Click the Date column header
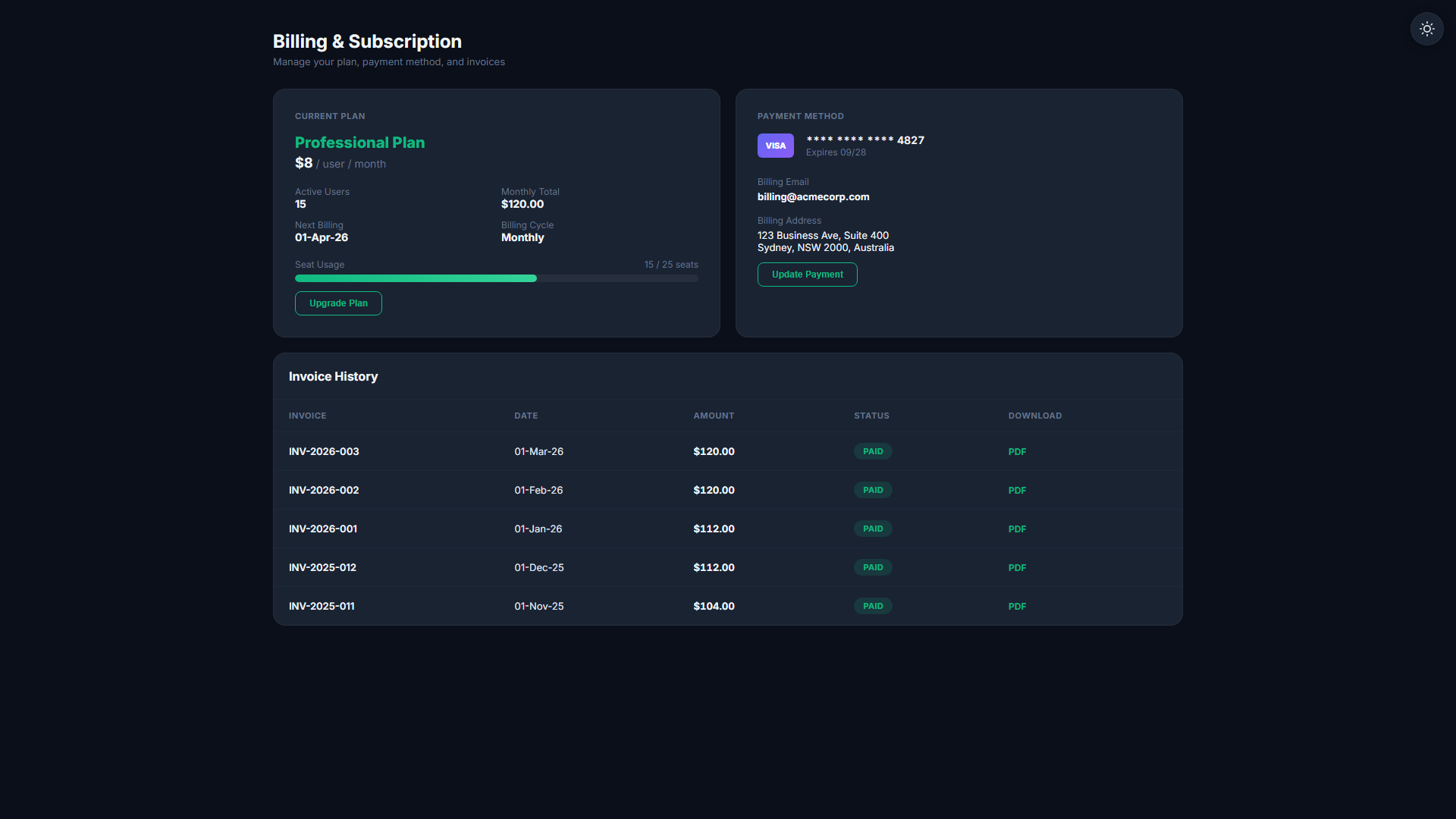 click(x=526, y=416)
